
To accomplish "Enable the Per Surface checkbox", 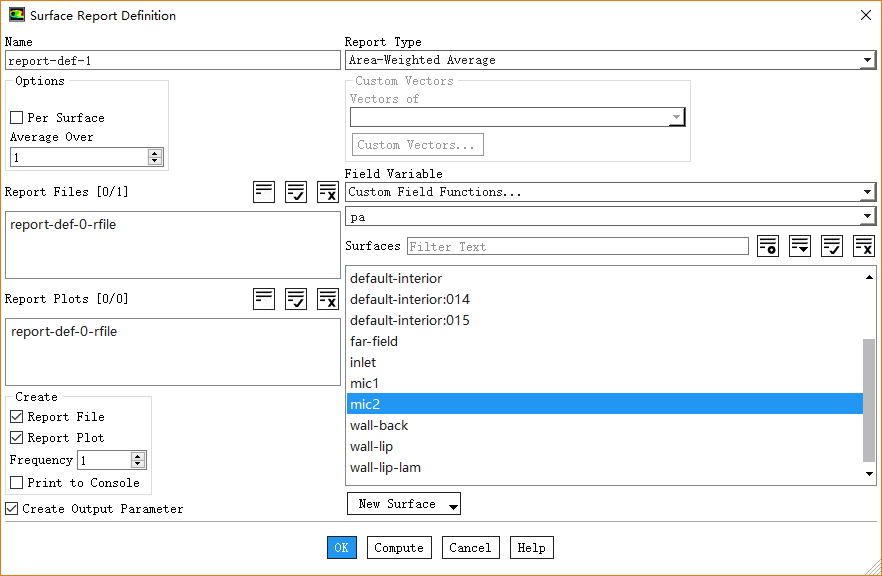I will 17,118.
